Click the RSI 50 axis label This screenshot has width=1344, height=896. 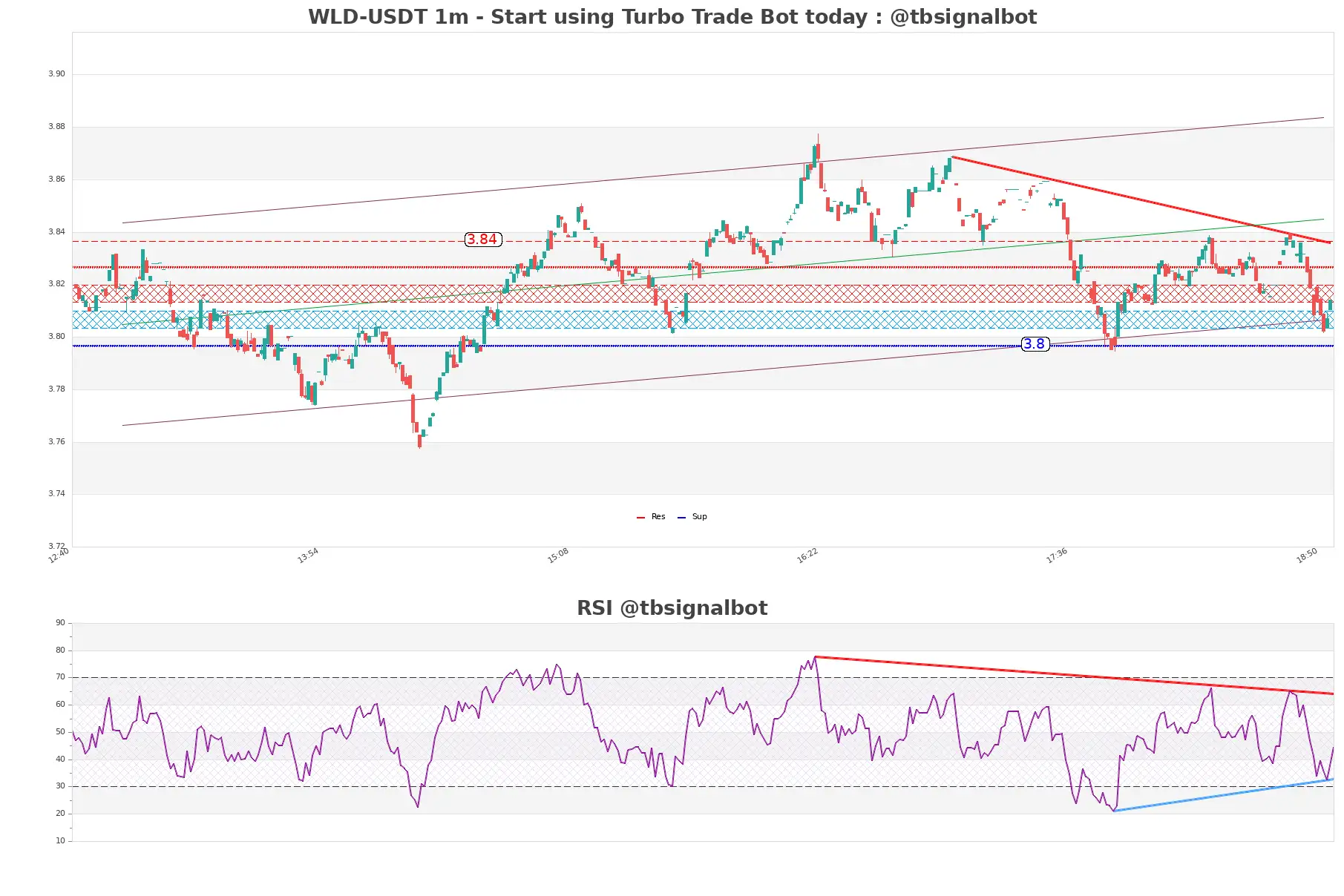(60, 732)
